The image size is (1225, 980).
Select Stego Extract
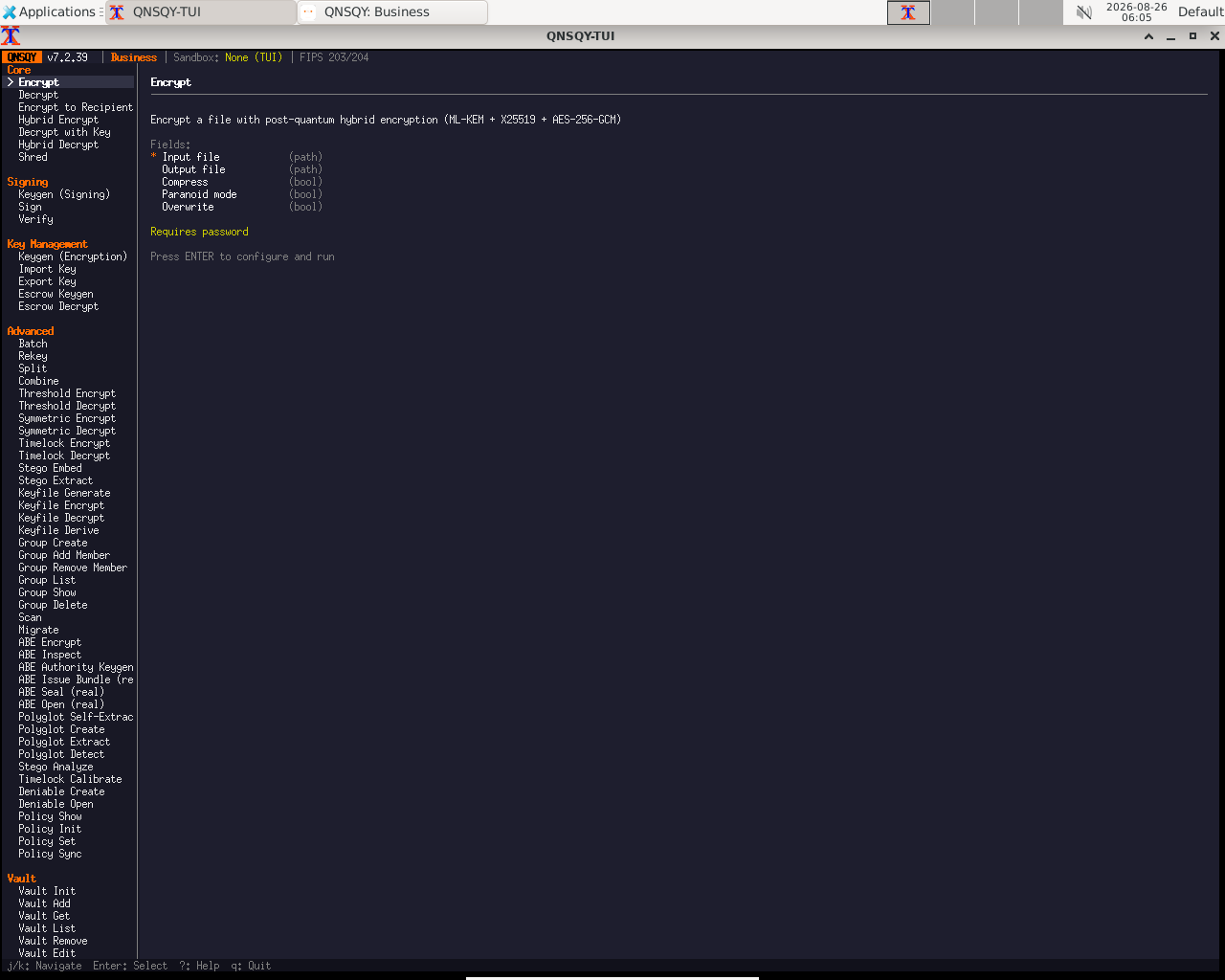56,480
